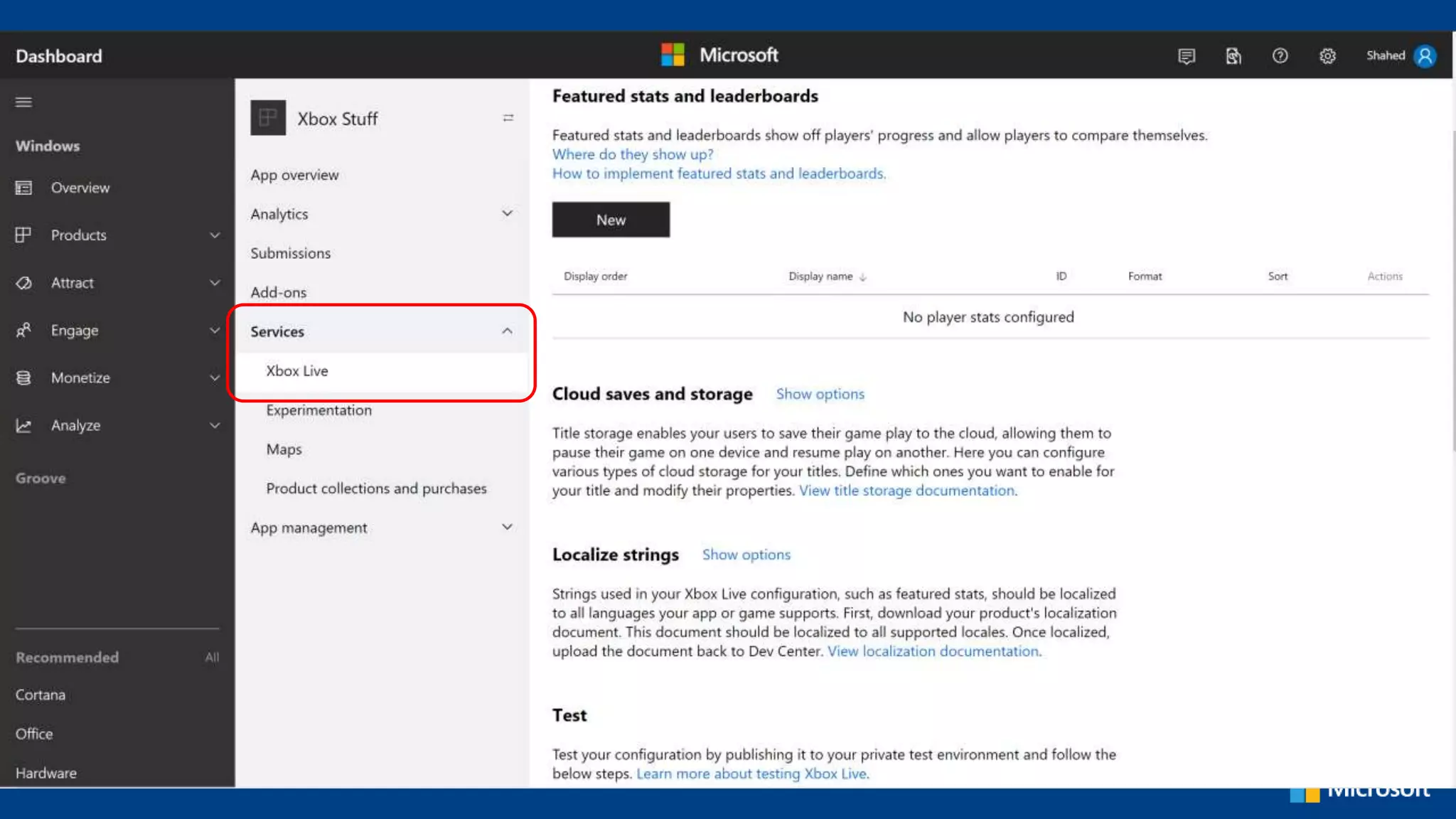Open the Submissions menu item
Image resolution: width=1456 pixels, height=819 pixels.
pyautogui.click(x=290, y=253)
